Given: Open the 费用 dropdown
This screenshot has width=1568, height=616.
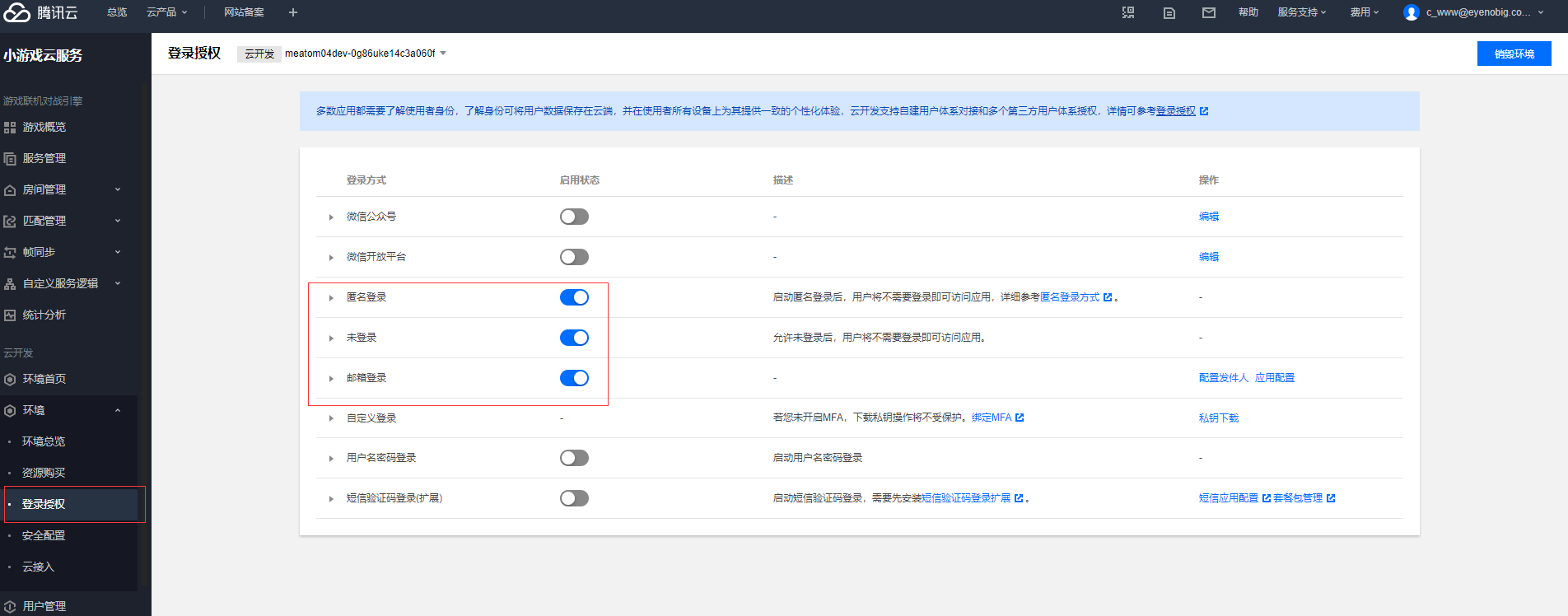Looking at the screenshot, I should pos(1365,12).
